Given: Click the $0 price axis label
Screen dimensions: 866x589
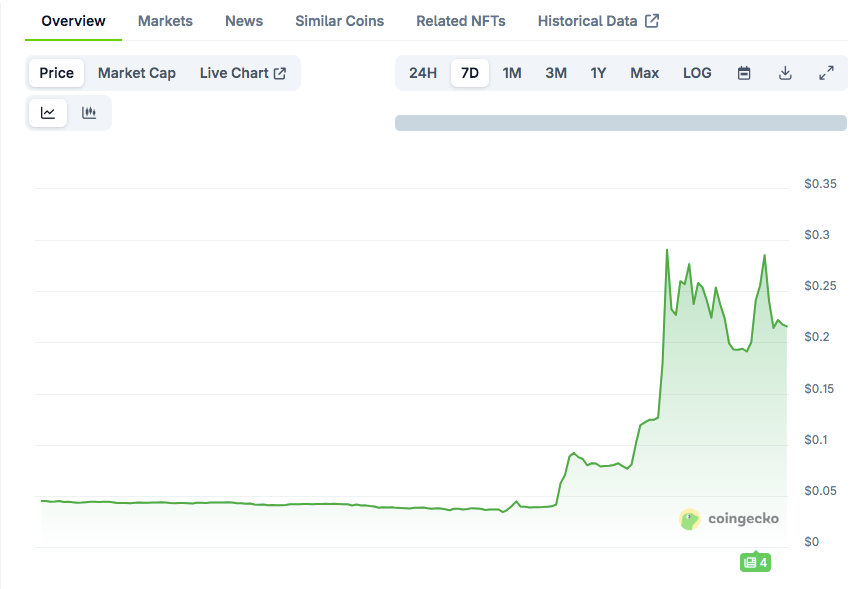Looking at the screenshot, I should 811,542.
